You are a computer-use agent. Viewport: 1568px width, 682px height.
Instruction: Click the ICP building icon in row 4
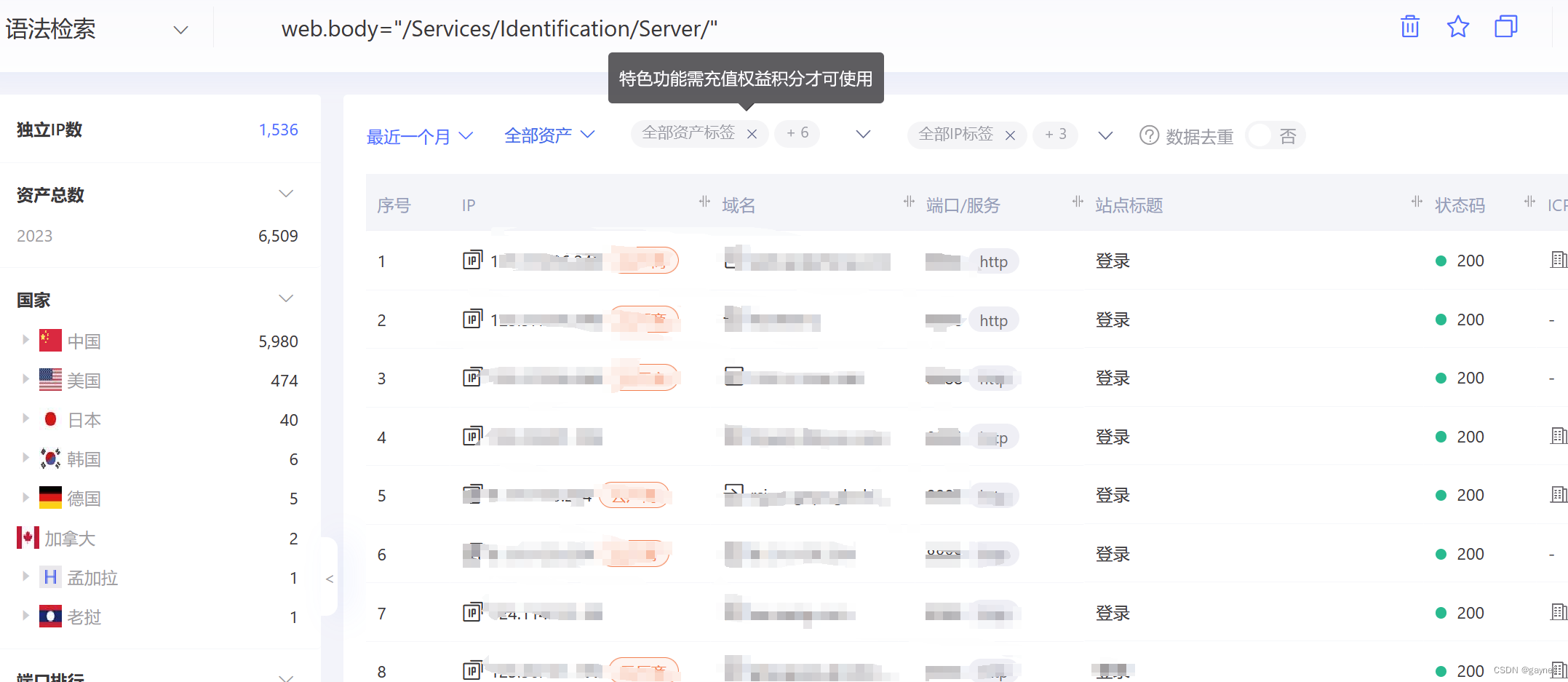coord(1558,436)
